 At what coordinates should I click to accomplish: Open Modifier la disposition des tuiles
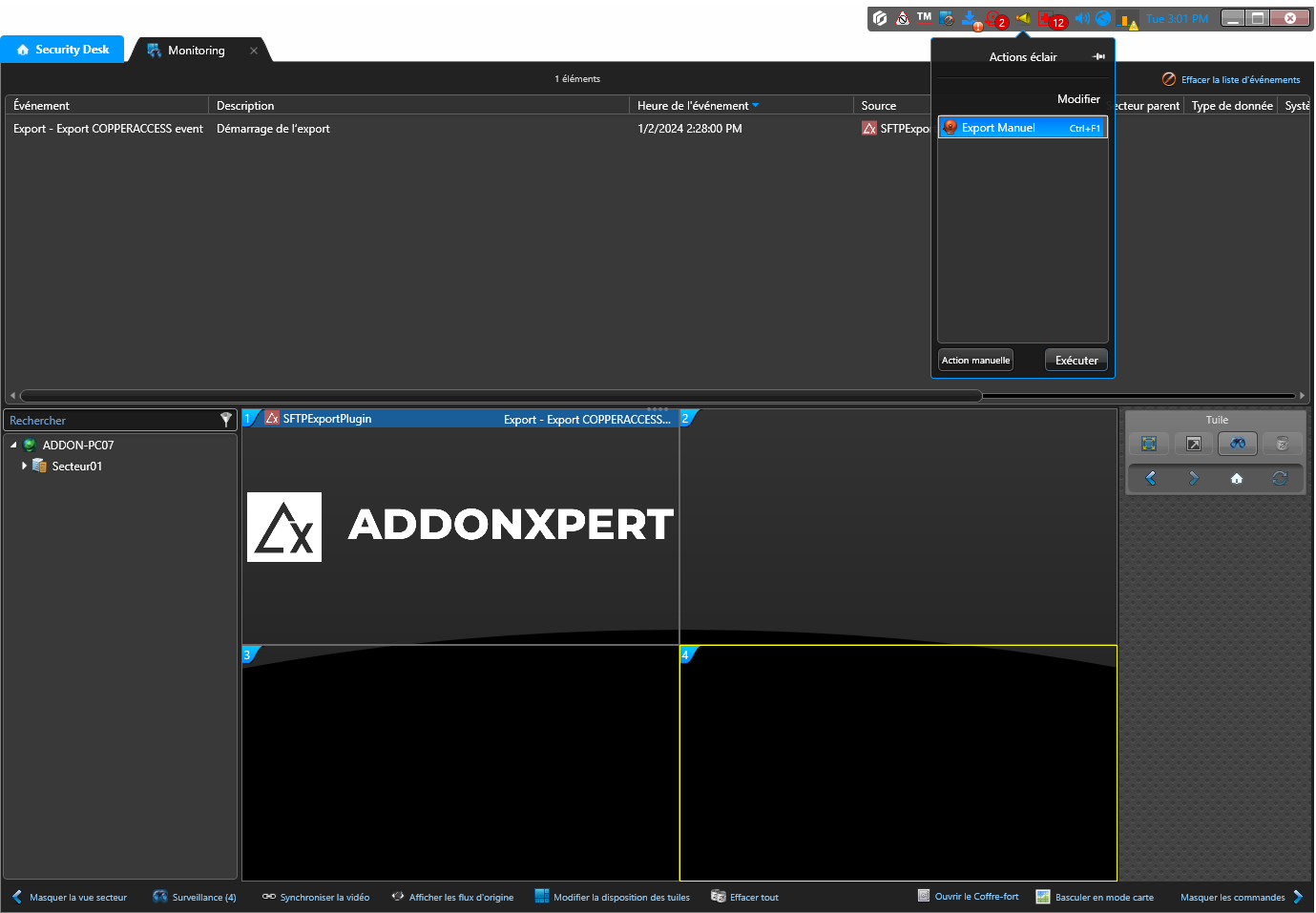[612, 898]
